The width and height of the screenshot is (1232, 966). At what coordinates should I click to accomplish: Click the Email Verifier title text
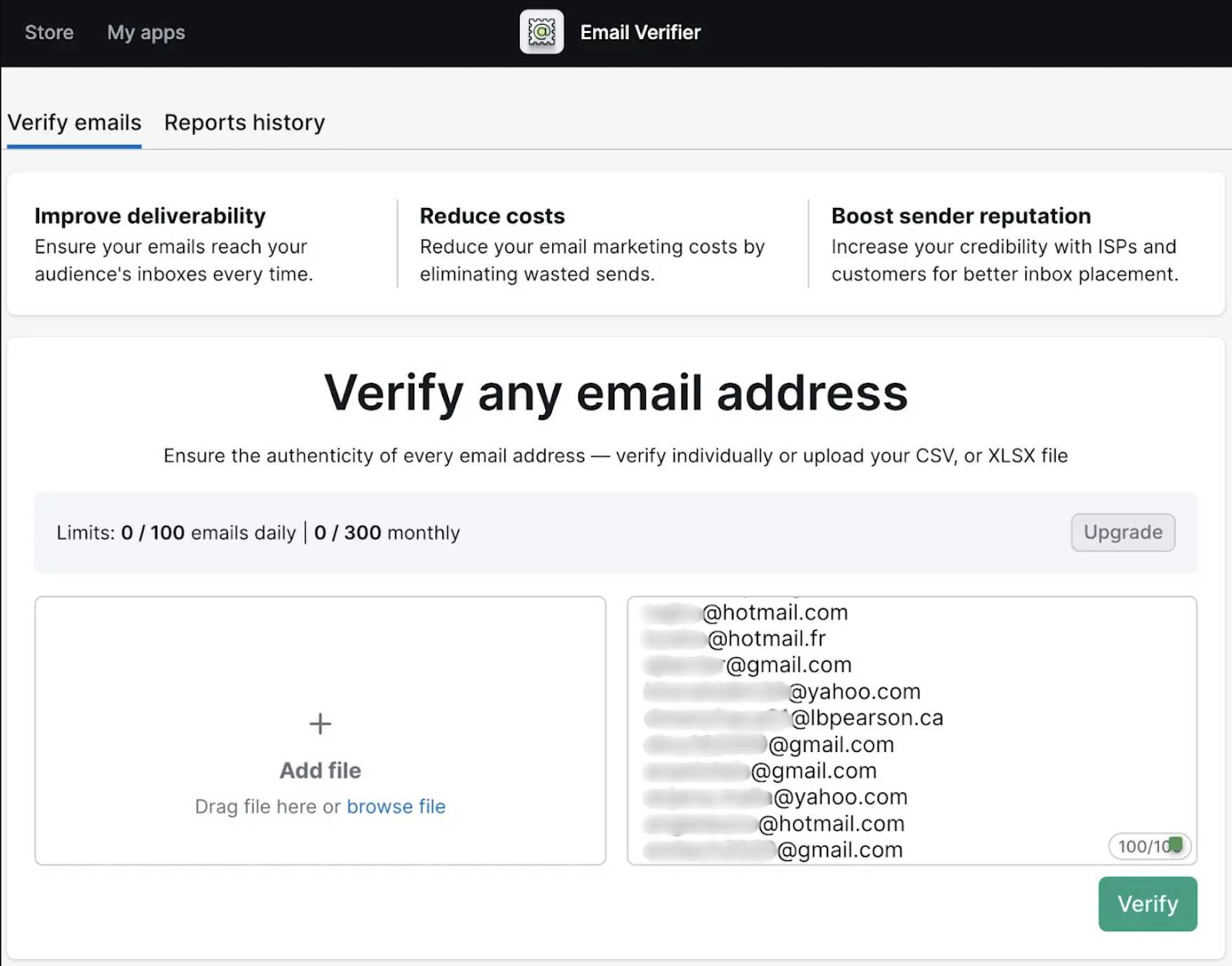pos(640,32)
